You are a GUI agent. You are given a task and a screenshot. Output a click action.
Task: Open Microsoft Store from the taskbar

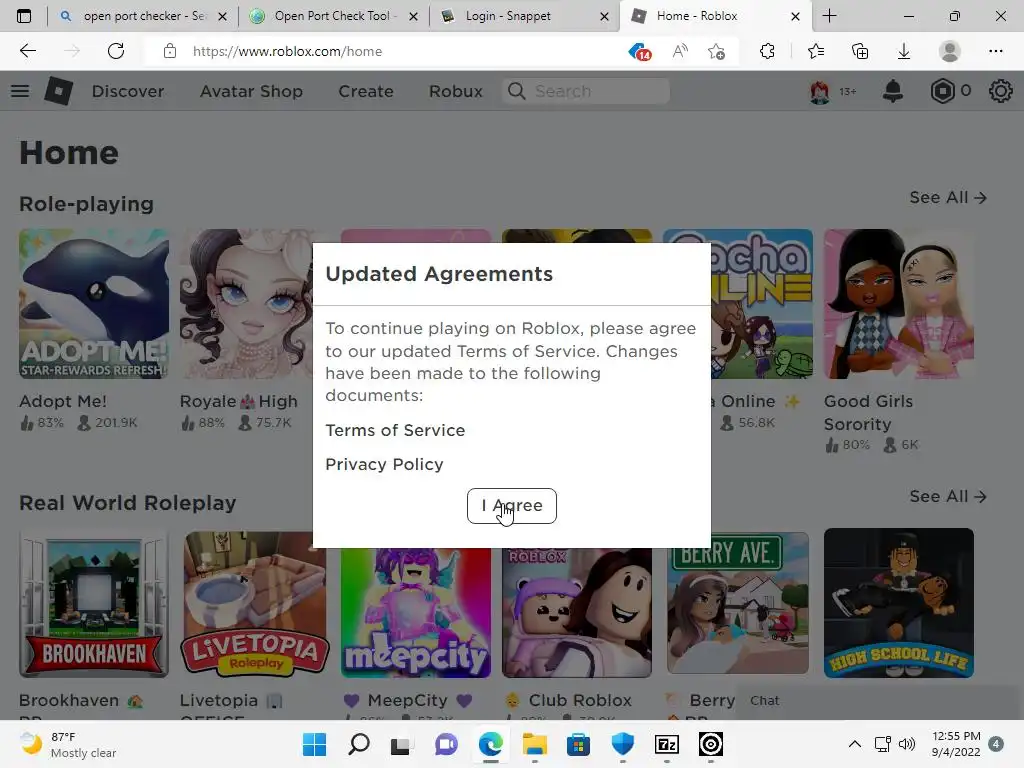578,744
